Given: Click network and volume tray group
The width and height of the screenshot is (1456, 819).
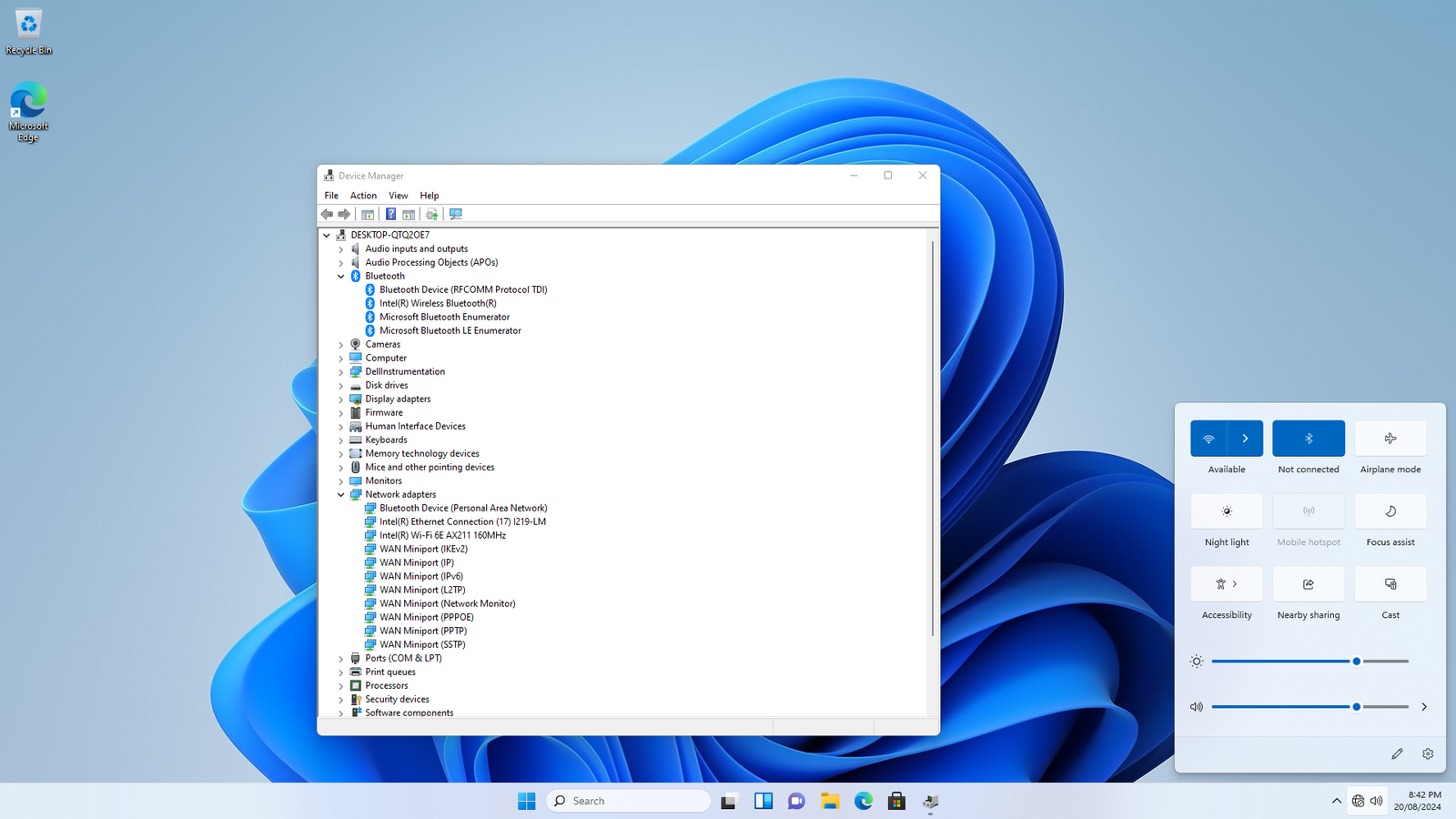Looking at the screenshot, I should (1367, 801).
